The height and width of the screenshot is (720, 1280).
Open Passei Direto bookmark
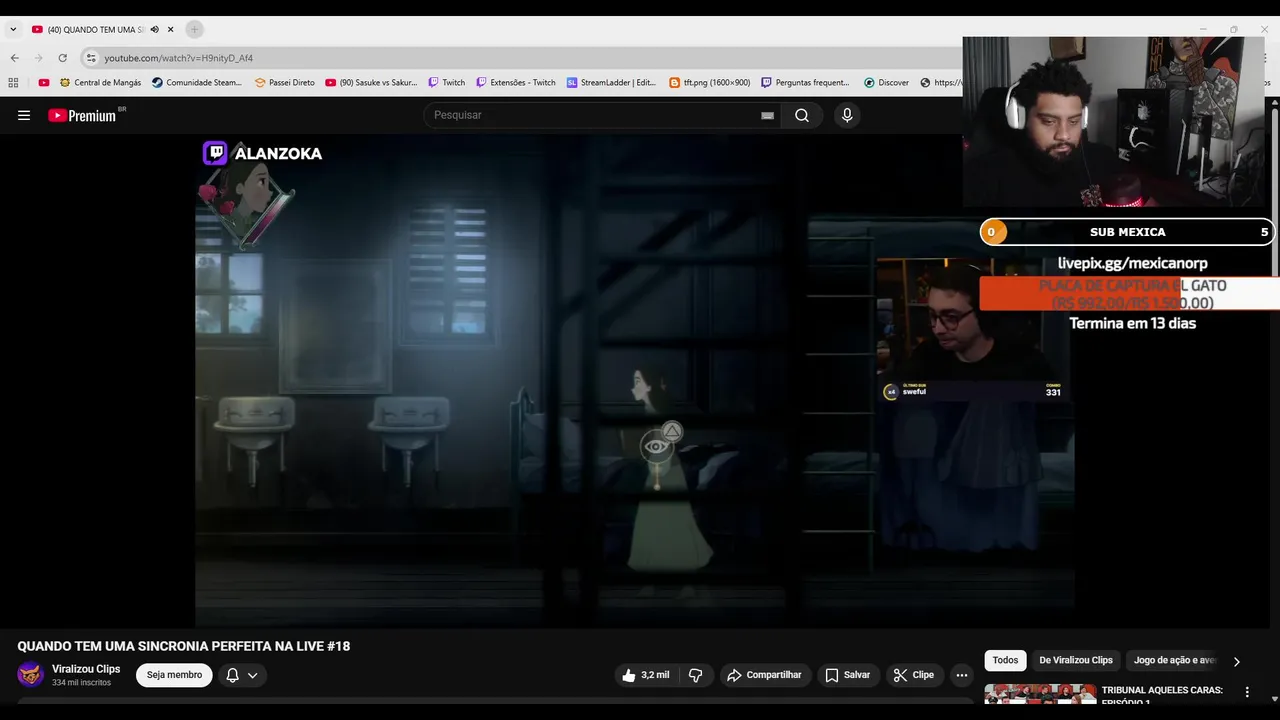coord(285,83)
